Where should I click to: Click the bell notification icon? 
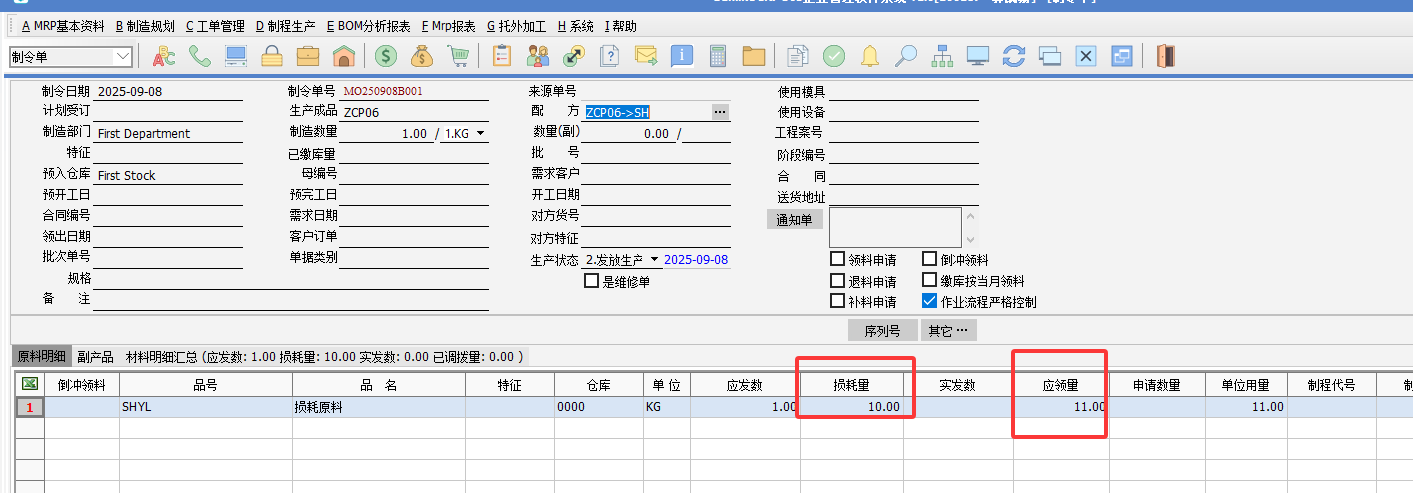[x=870, y=56]
